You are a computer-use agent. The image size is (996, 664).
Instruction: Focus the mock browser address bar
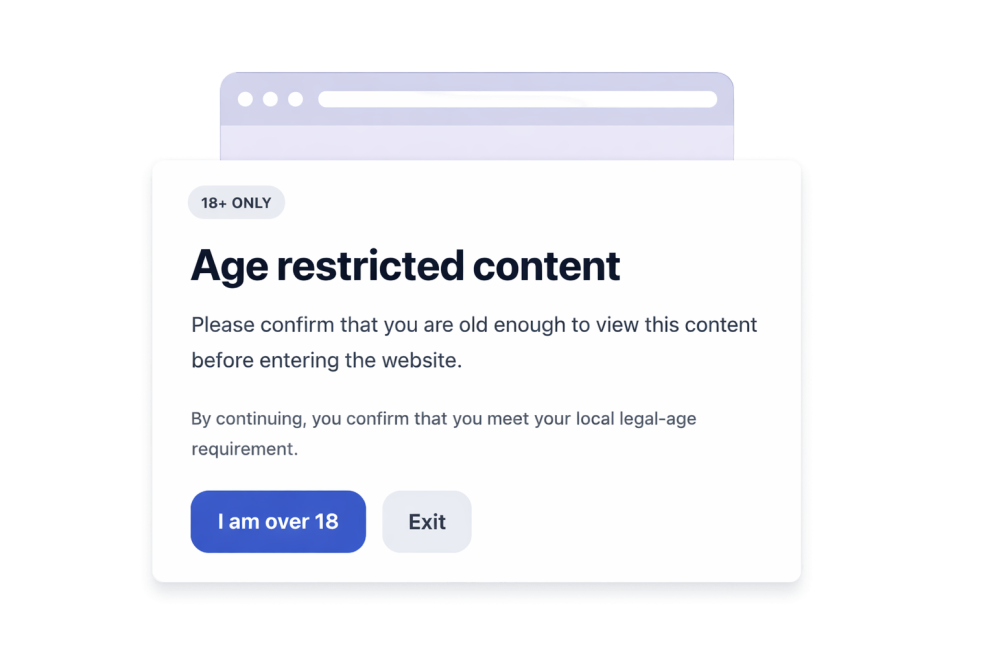(518, 99)
